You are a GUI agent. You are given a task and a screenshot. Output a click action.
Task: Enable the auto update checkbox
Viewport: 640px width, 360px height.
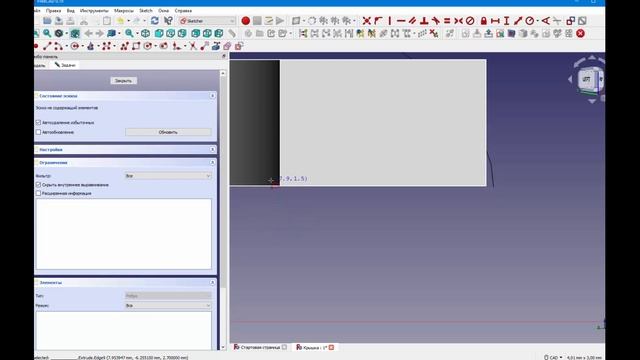pos(38,132)
